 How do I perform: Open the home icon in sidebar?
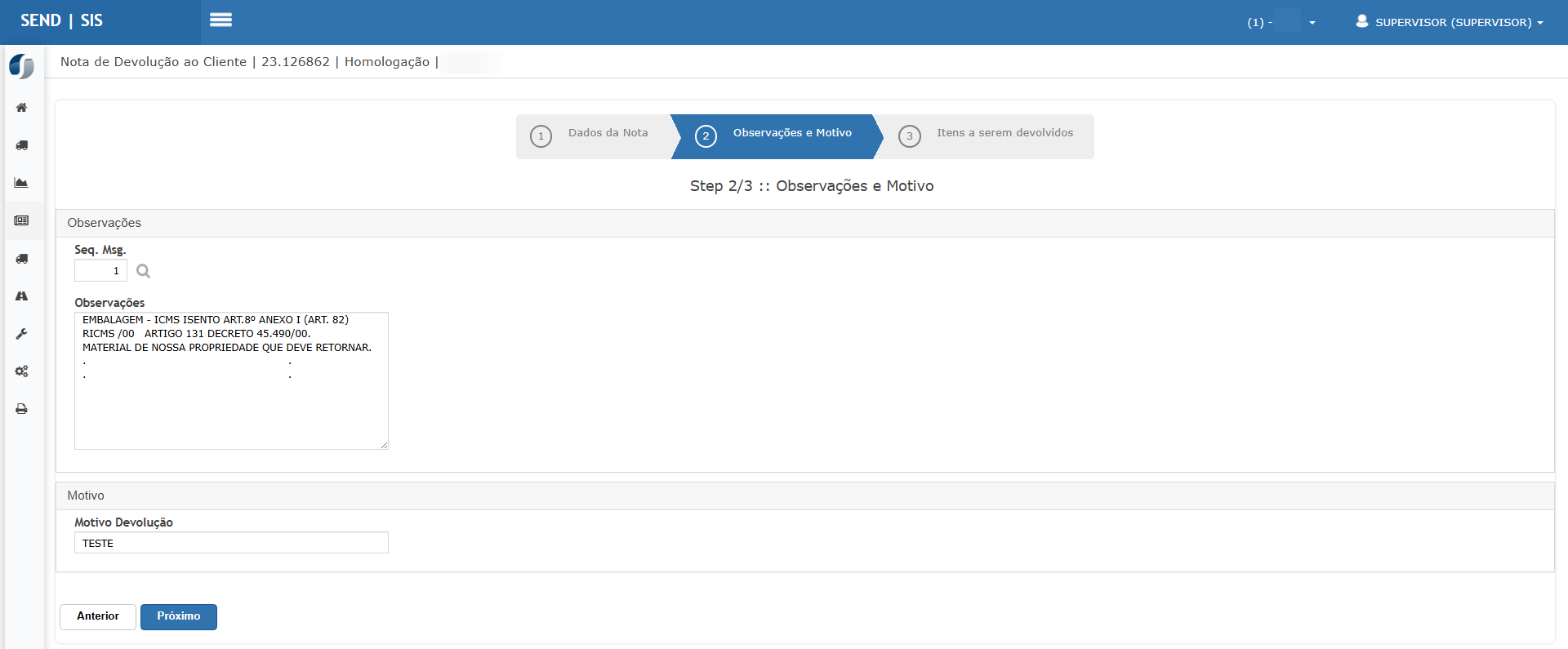pyautogui.click(x=22, y=108)
